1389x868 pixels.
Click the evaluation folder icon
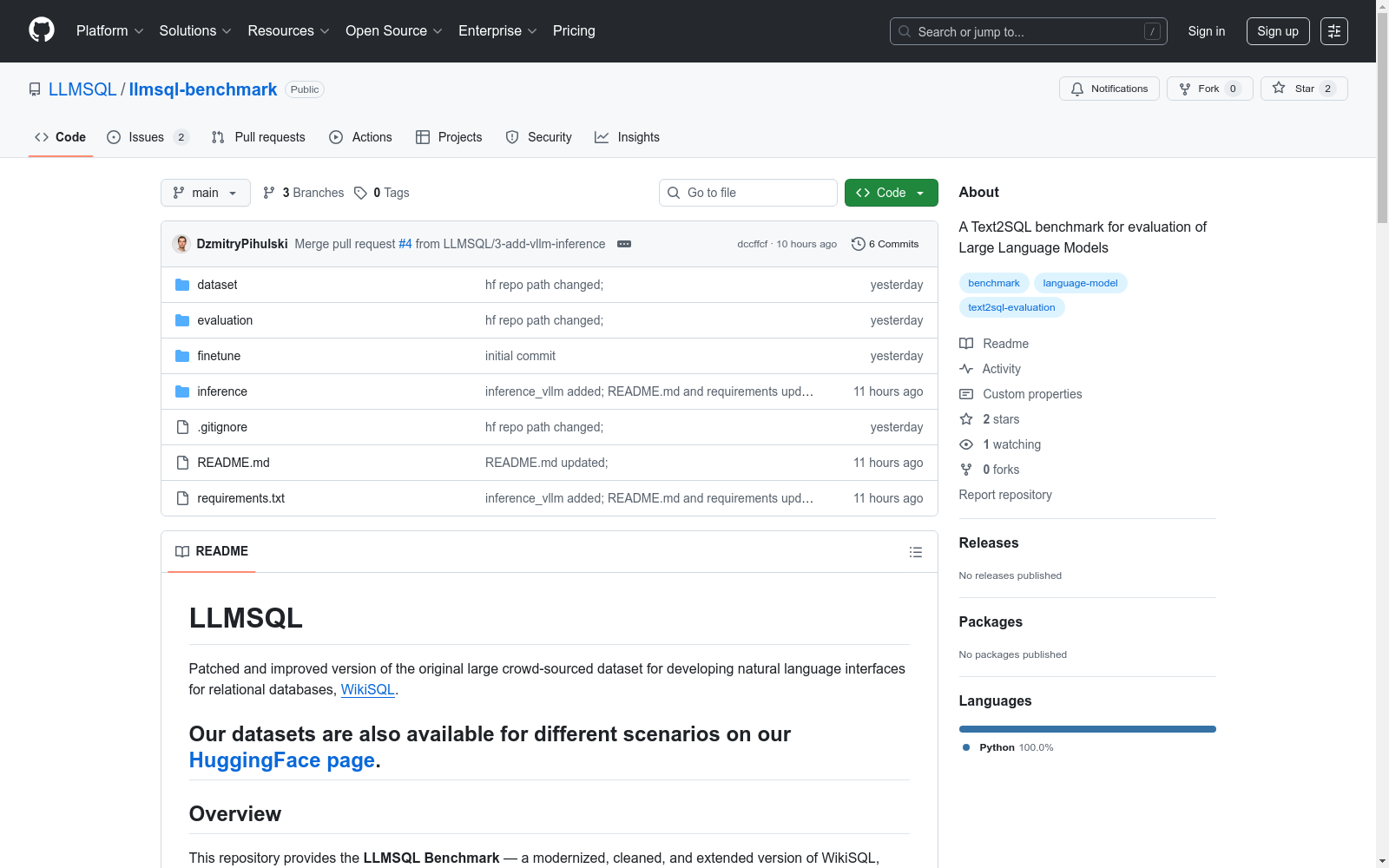pos(182,320)
